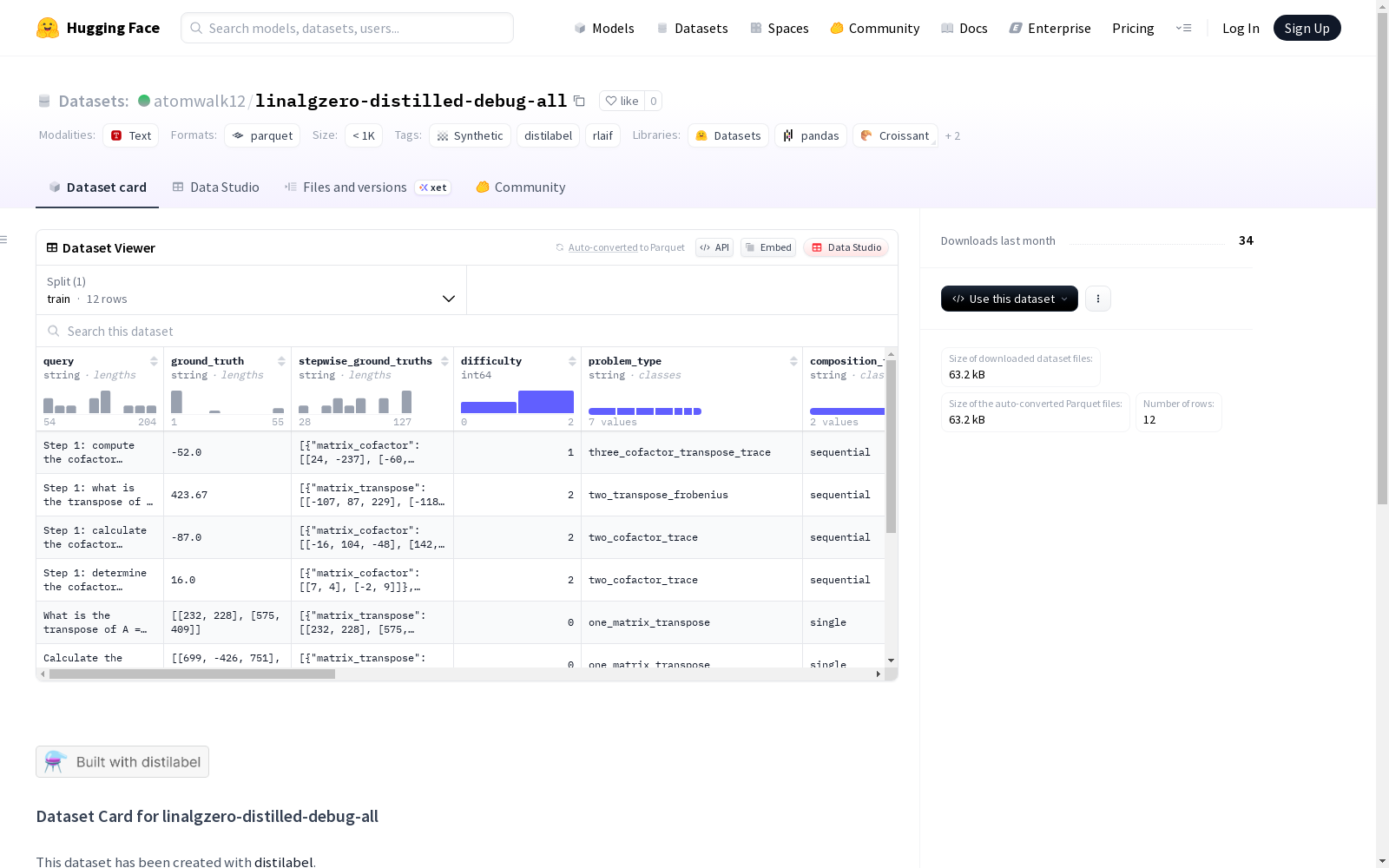Open the additional navigation menu icon
This screenshot has width=1389, height=868.
pyautogui.click(x=1183, y=28)
